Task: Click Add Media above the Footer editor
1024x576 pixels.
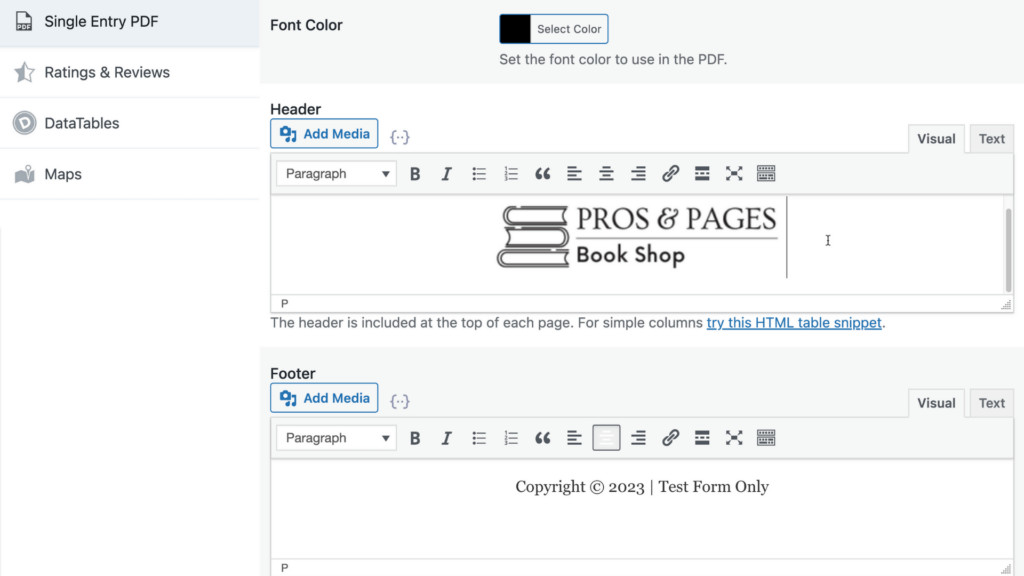Action: [x=324, y=397]
